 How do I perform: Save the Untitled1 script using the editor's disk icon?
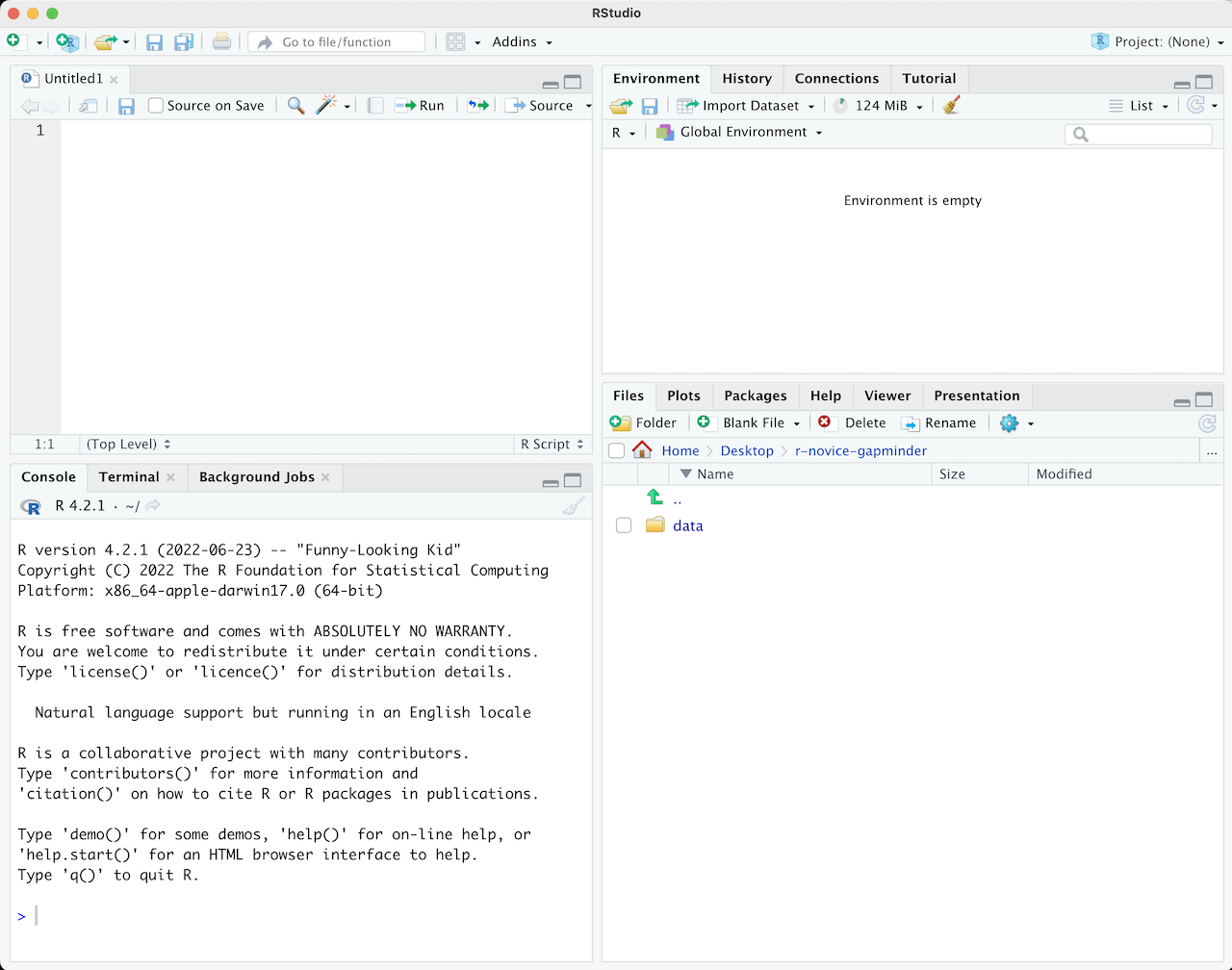[x=126, y=106]
